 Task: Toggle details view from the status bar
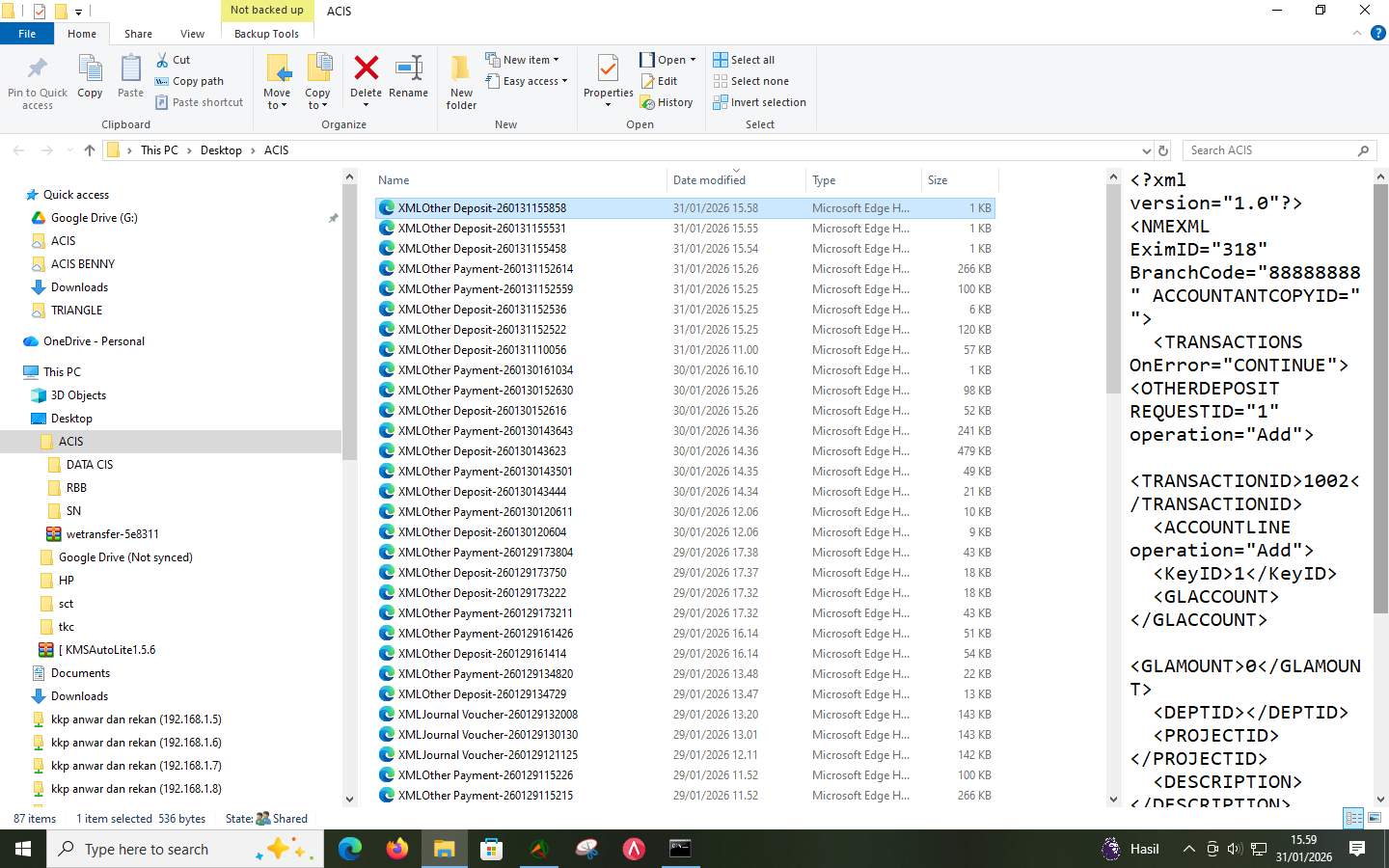pos(1352,818)
